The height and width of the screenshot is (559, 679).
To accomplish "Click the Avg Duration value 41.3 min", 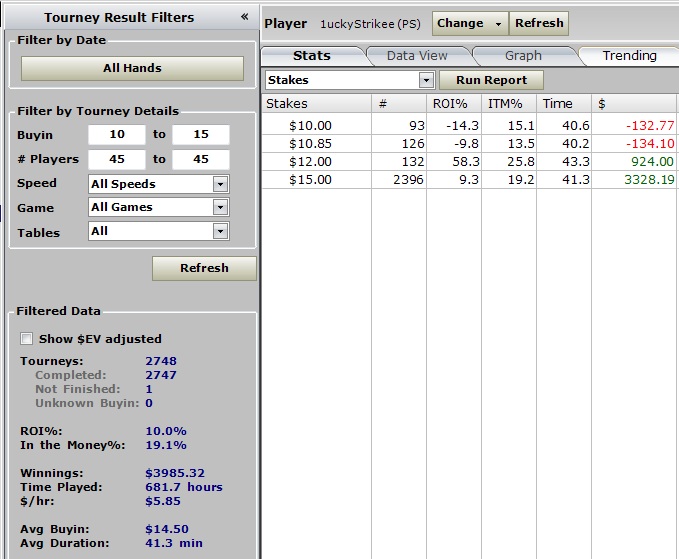I will pyautogui.click(x=174, y=543).
